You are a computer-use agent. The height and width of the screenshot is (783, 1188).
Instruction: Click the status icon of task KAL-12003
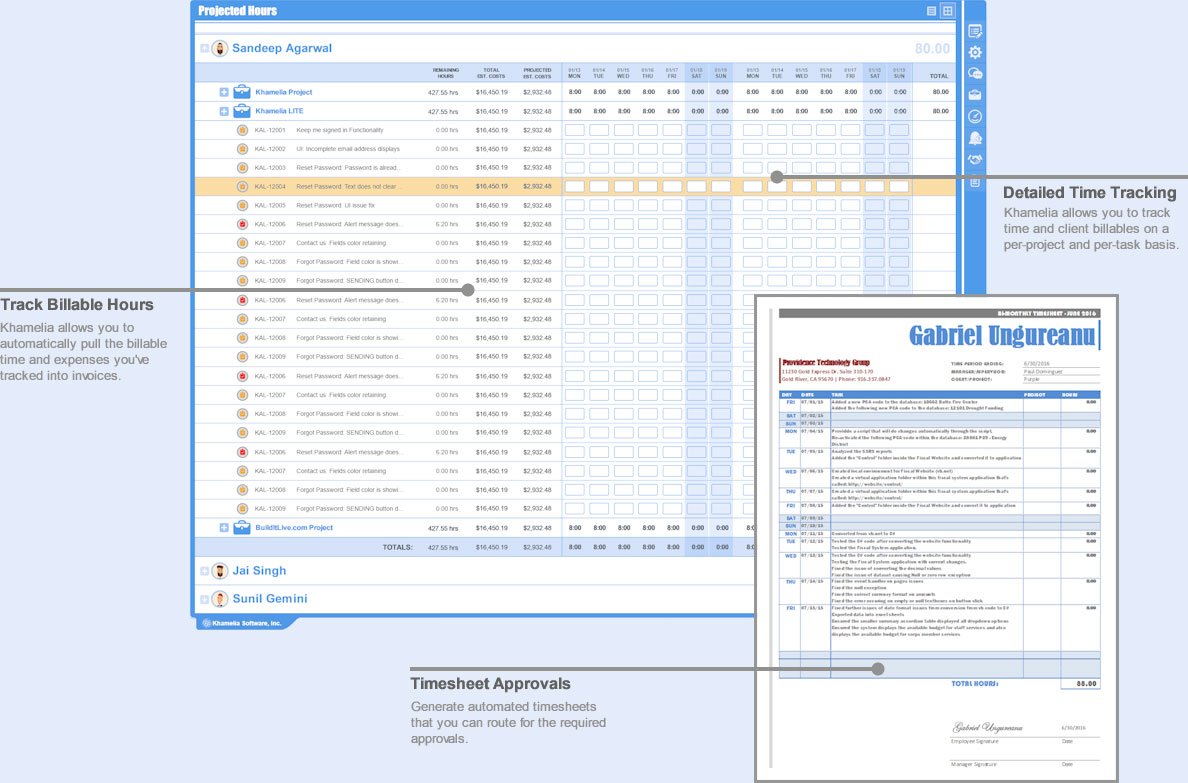pos(242,168)
